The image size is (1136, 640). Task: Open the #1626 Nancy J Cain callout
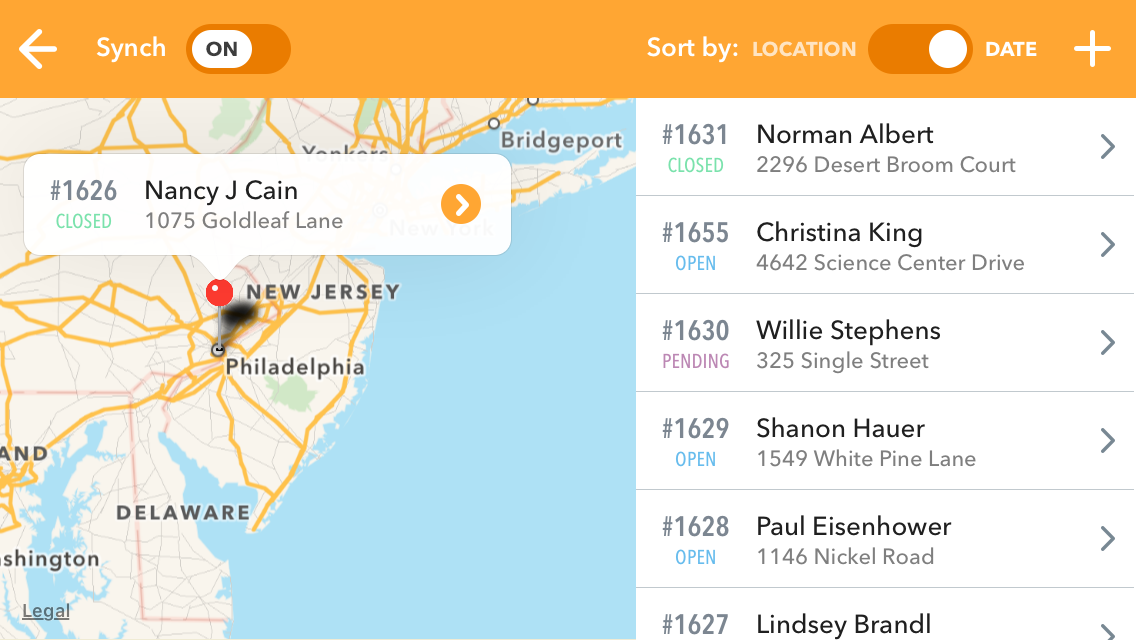267,204
